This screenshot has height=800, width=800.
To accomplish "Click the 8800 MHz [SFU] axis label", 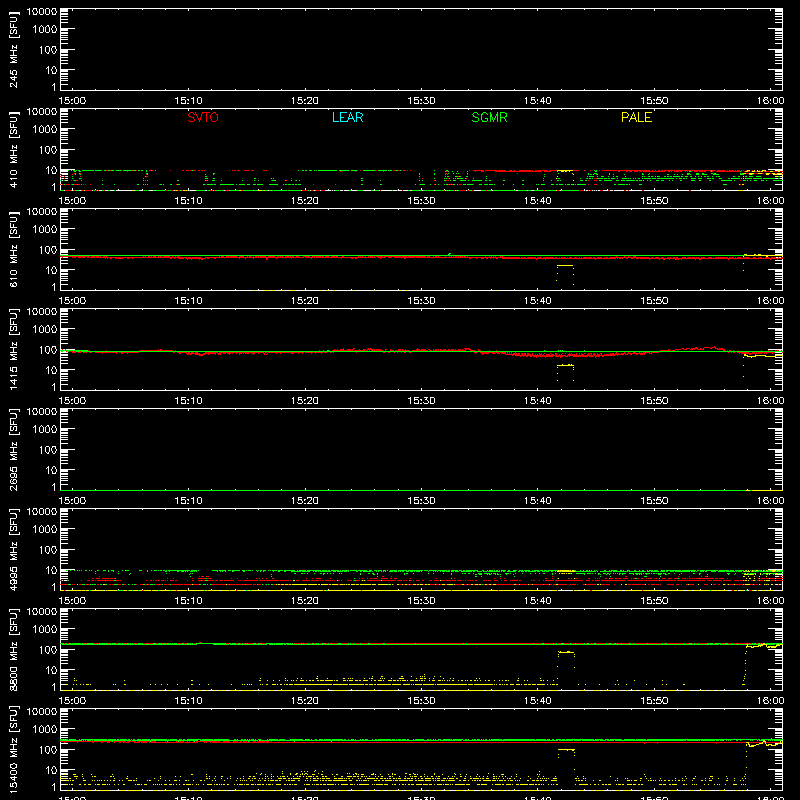I will pyautogui.click(x=14, y=649).
